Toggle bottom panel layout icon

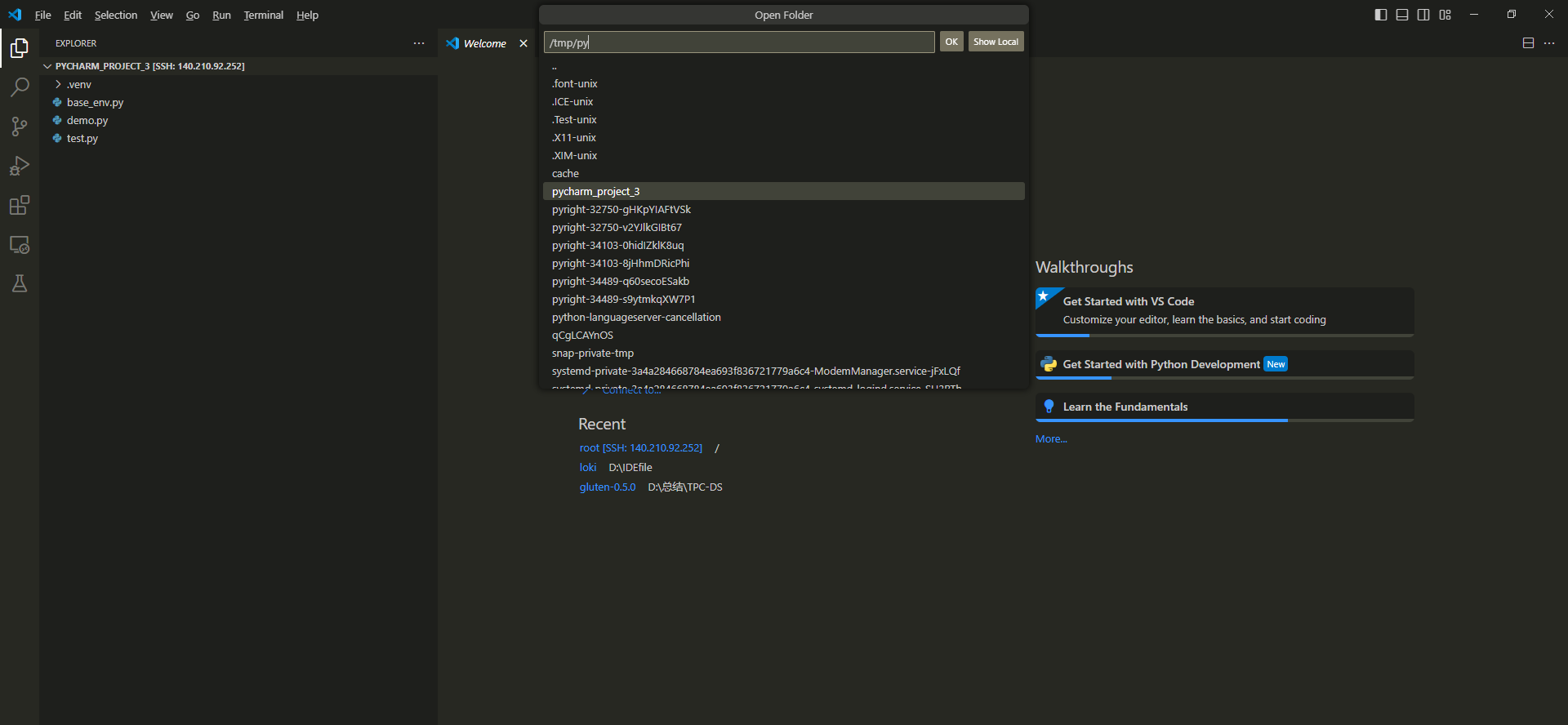(1402, 15)
